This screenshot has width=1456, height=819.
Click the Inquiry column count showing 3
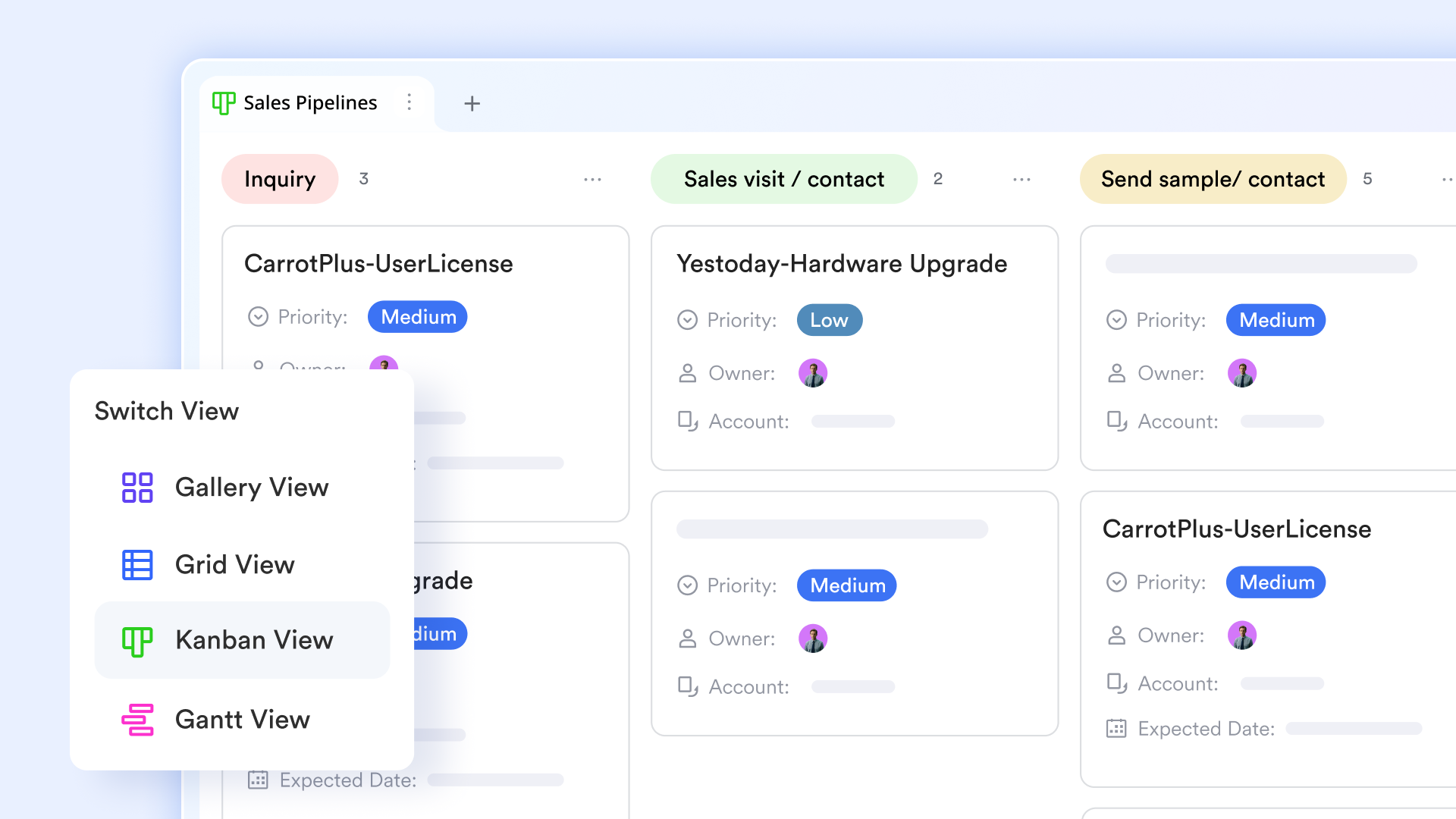pos(363,179)
